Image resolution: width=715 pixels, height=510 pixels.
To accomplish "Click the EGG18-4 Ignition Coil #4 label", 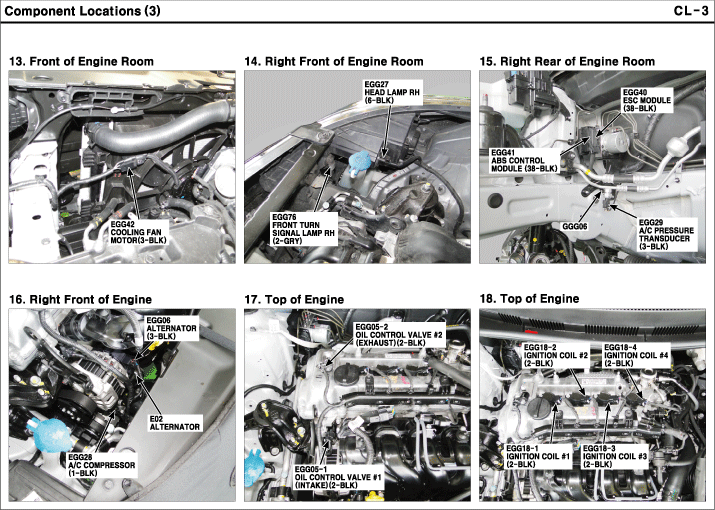I will coord(632,355).
